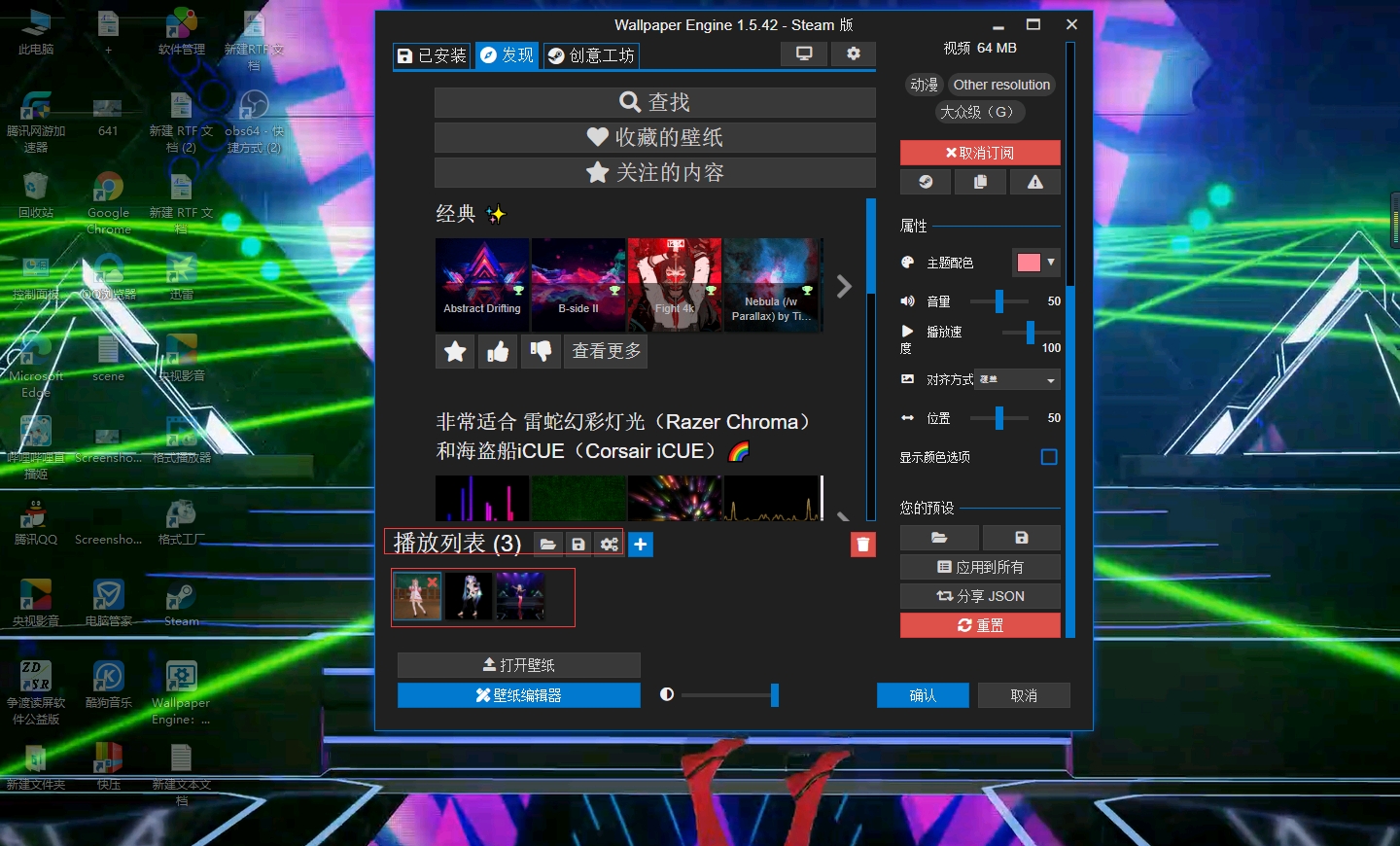Open the Google Chrome desktop shortcut

(x=108, y=202)
